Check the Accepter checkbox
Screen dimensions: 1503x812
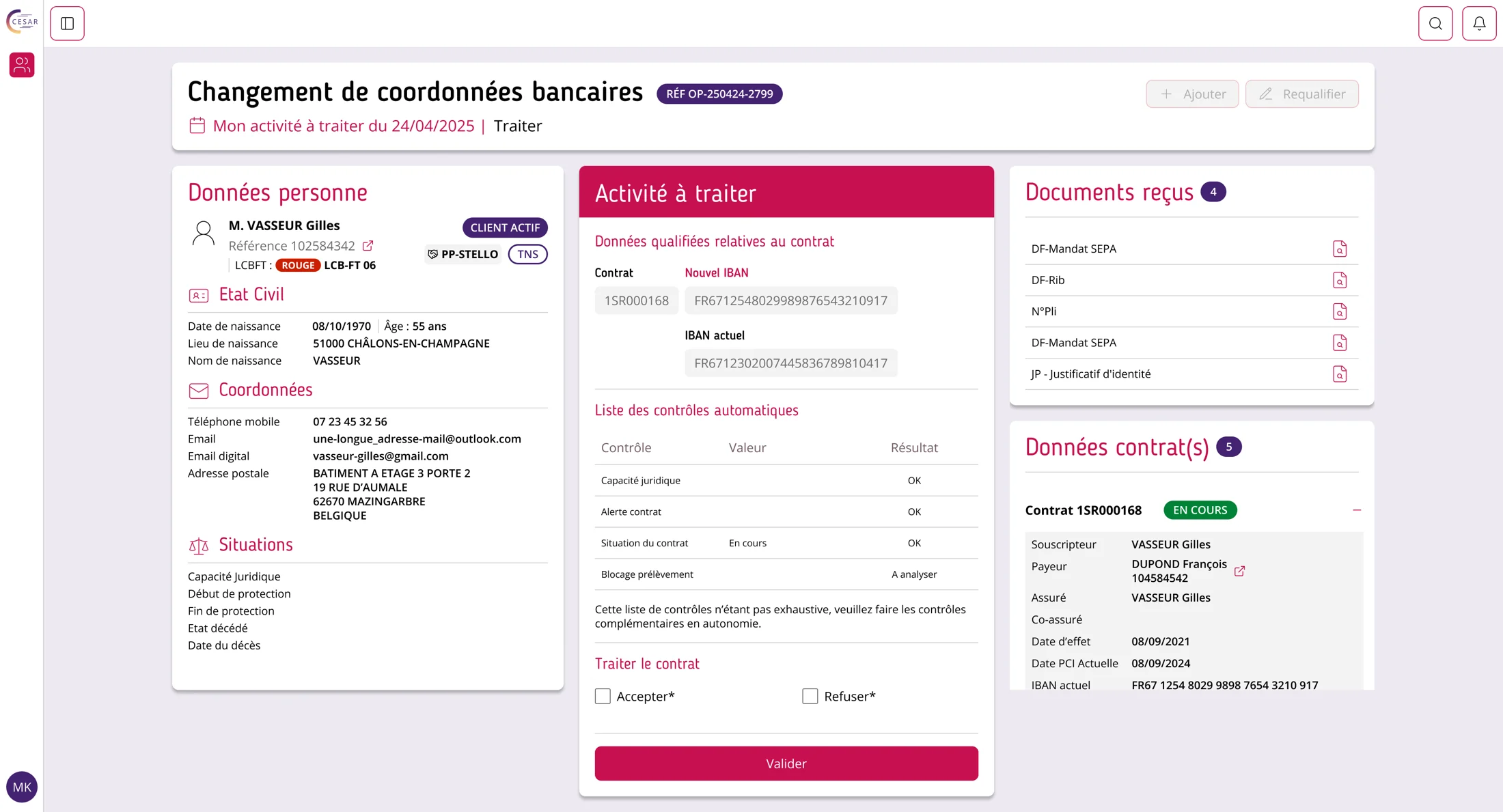[x=603, y=696]
